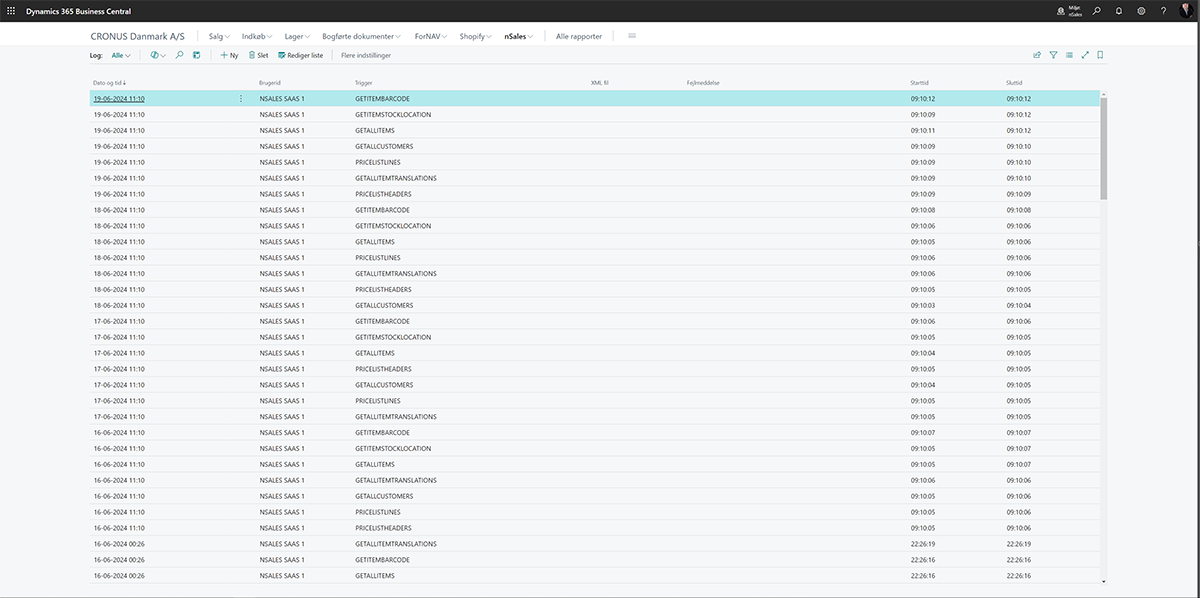
Task: Toggle sort on Dato og tid column
Action: 109,83
